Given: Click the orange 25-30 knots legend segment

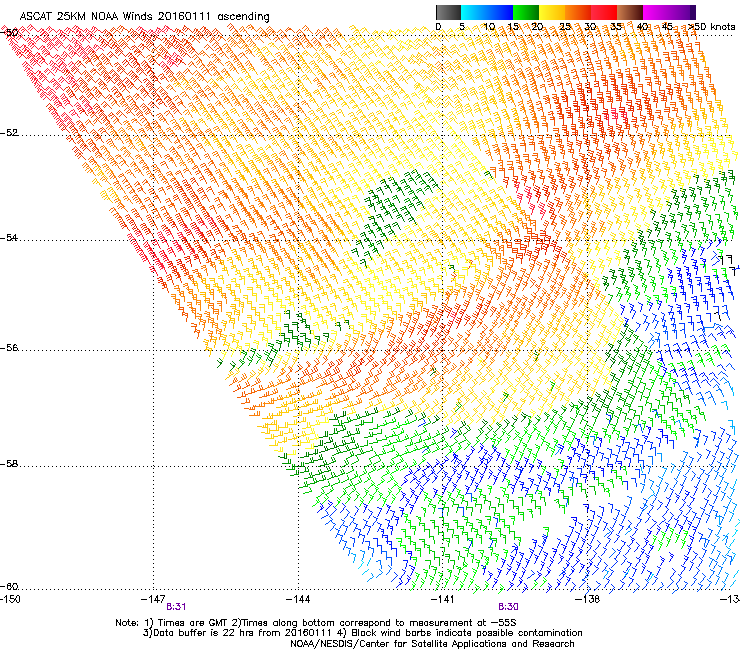Looking at the screenshot, I should [x=578, y=12].
